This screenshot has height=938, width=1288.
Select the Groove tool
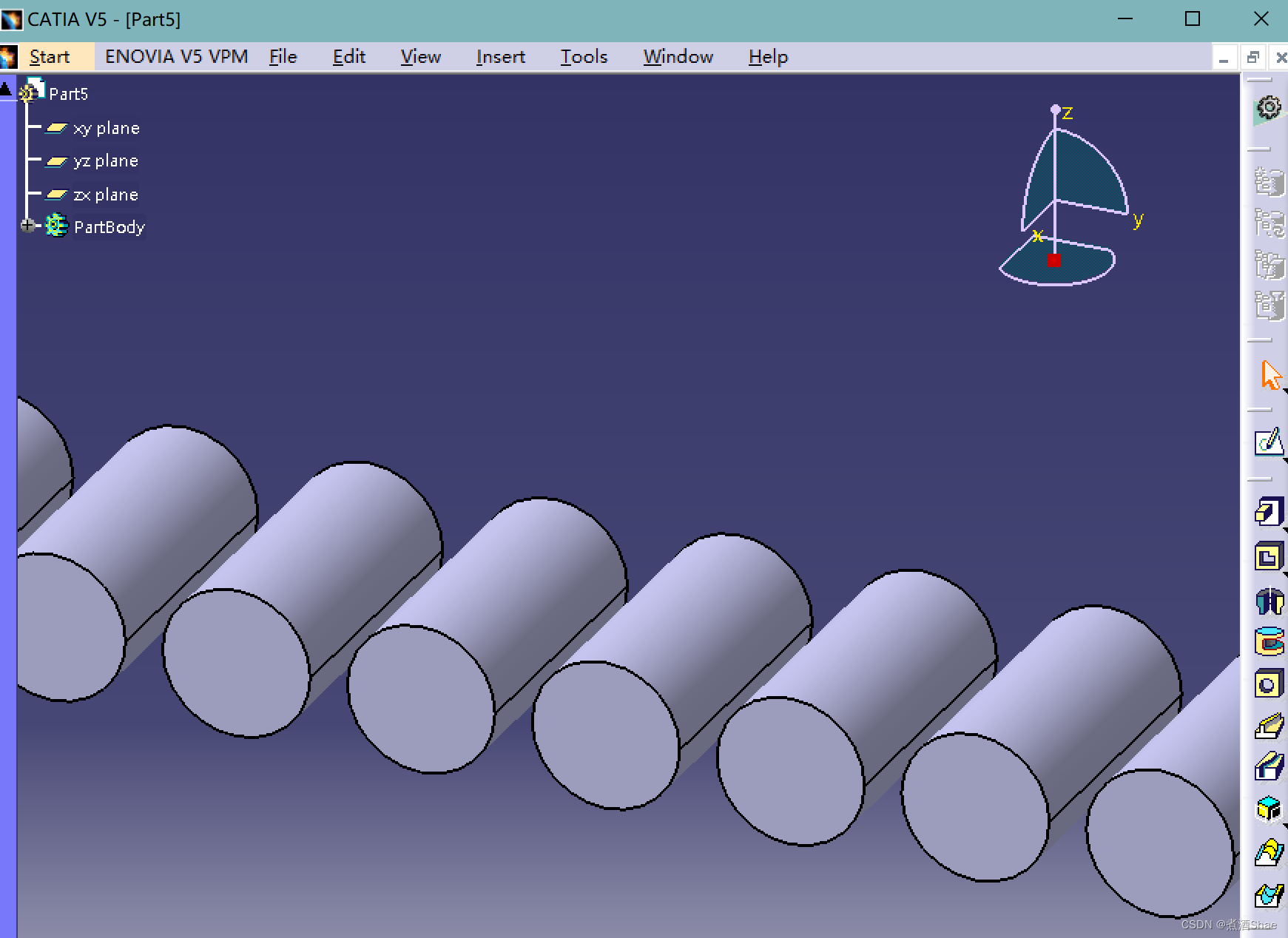[1269, 642]
